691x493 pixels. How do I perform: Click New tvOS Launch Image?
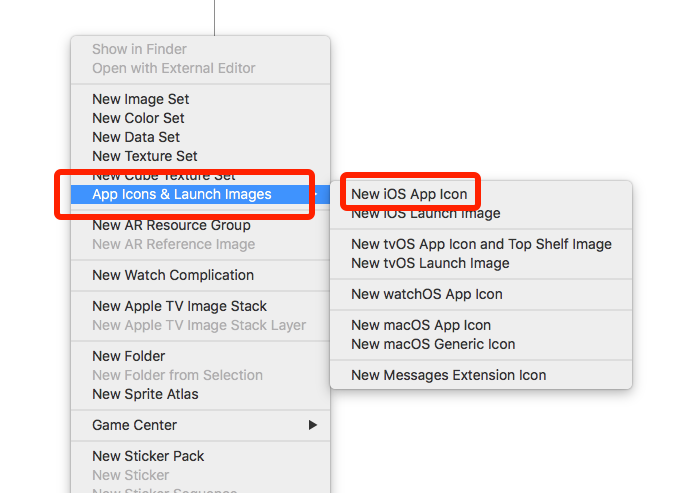tap(481, 263)
